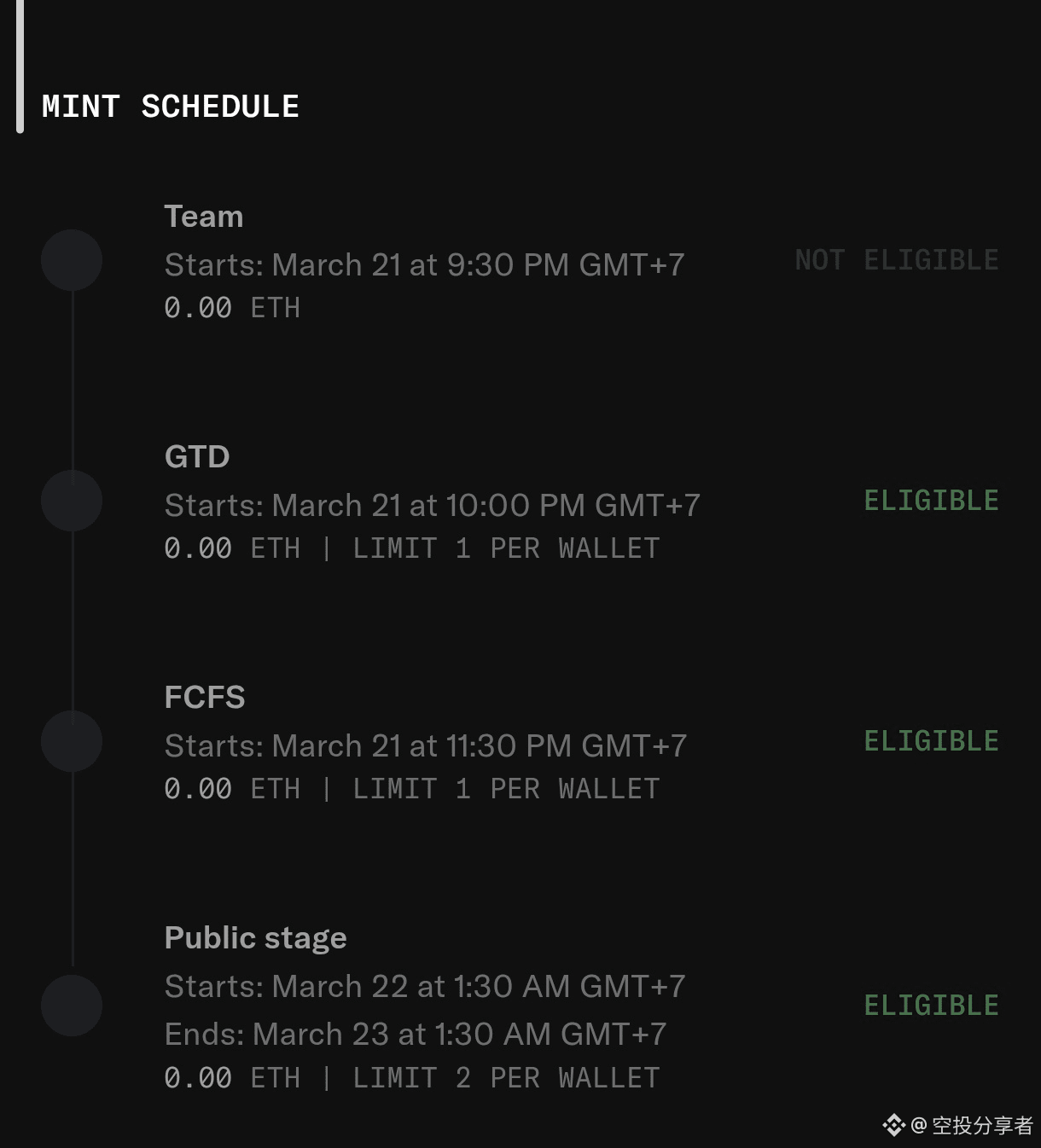Click the GTD start time at 10:00 PM

[432, 506]
